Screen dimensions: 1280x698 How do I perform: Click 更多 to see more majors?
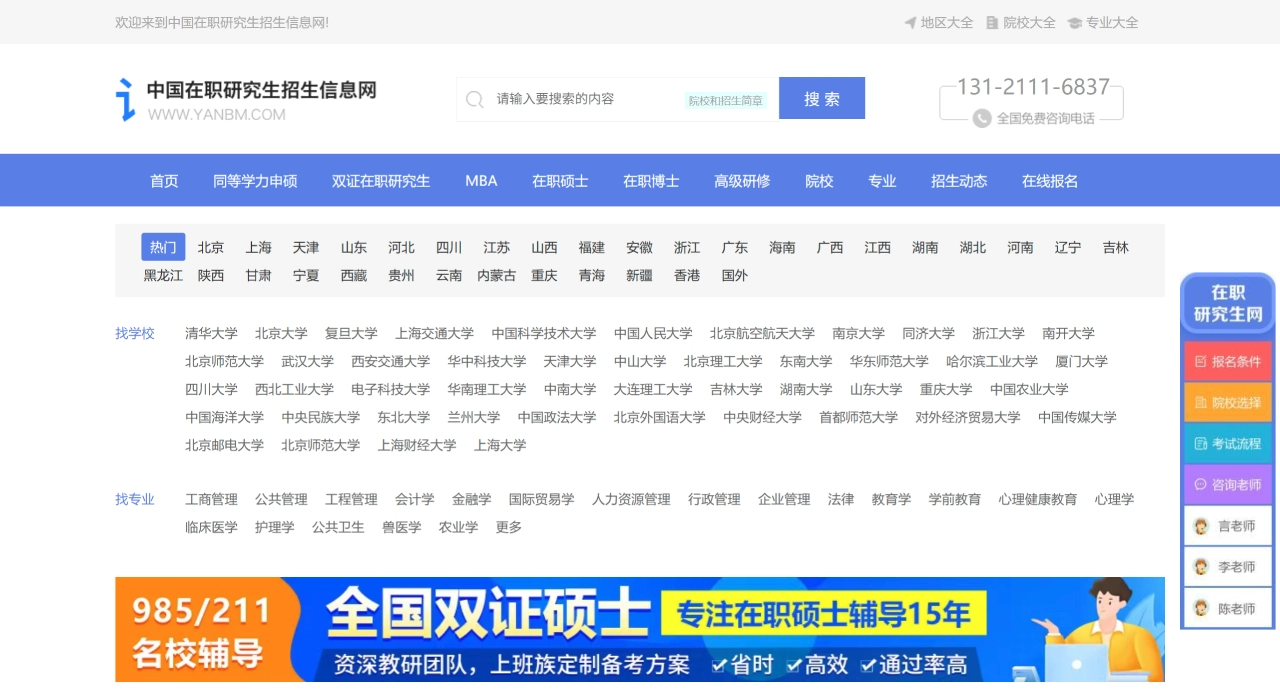(x=509, y=527)
